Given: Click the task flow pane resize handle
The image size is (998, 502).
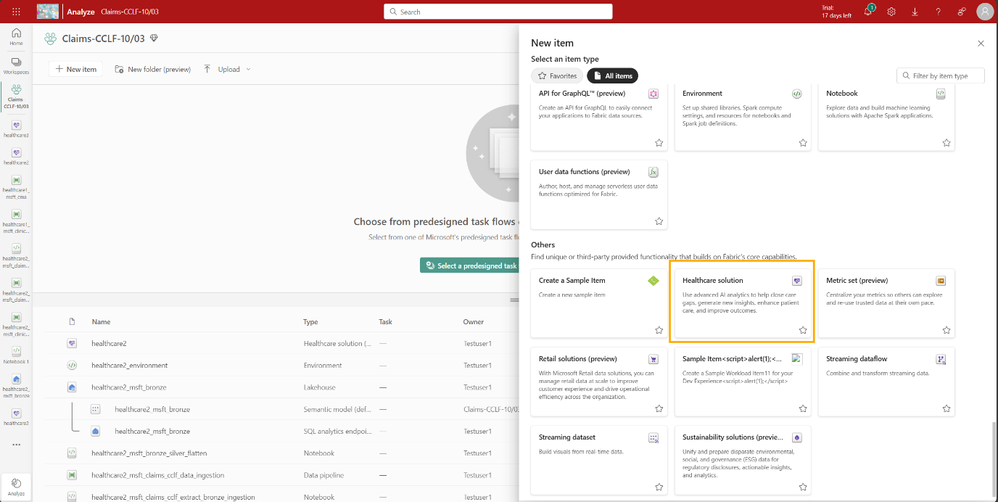Looking at the screenshot, I should click(514, 300).
